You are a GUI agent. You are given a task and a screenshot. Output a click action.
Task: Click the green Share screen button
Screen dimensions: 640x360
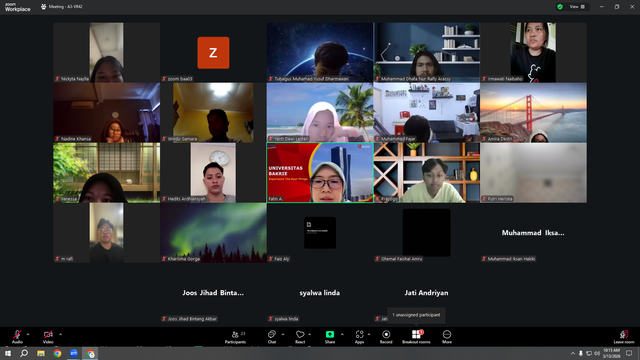tap(330, 337)
